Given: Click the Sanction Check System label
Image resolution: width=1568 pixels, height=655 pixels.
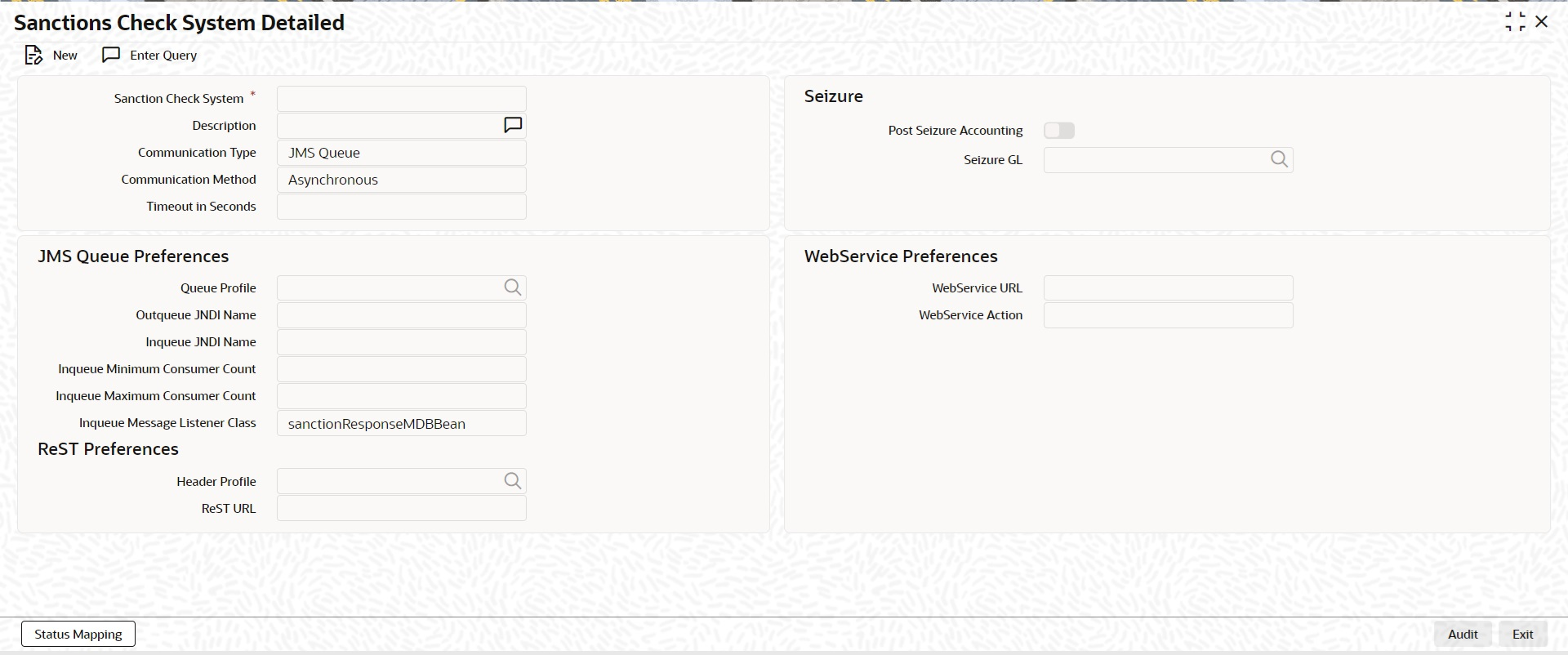Looking at the screenshot, I should pyautogui.click(x=179, y=99).
